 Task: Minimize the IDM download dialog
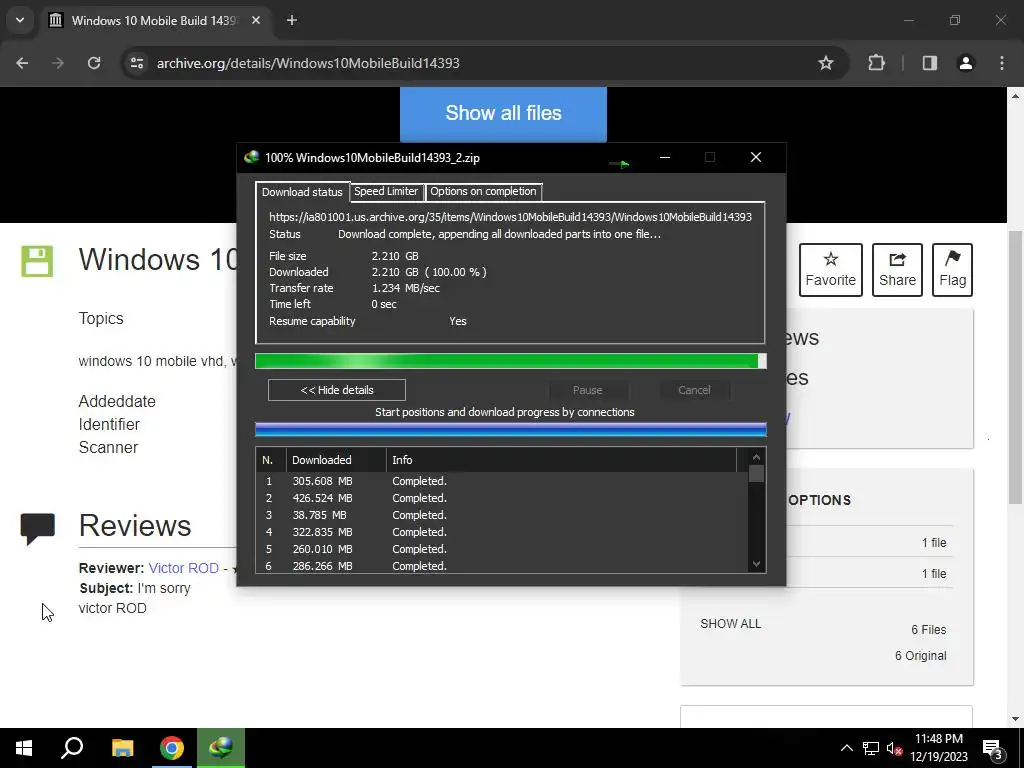(x=665, y=157)
